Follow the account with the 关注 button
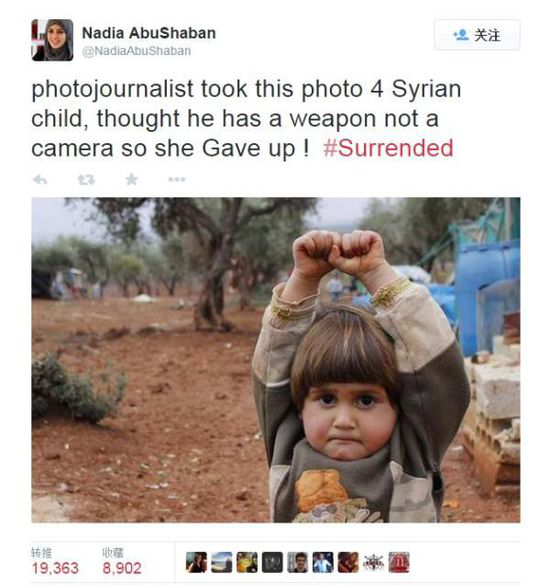Image resolution: width=550 pixels, height=585 pixels. (477, 35)
